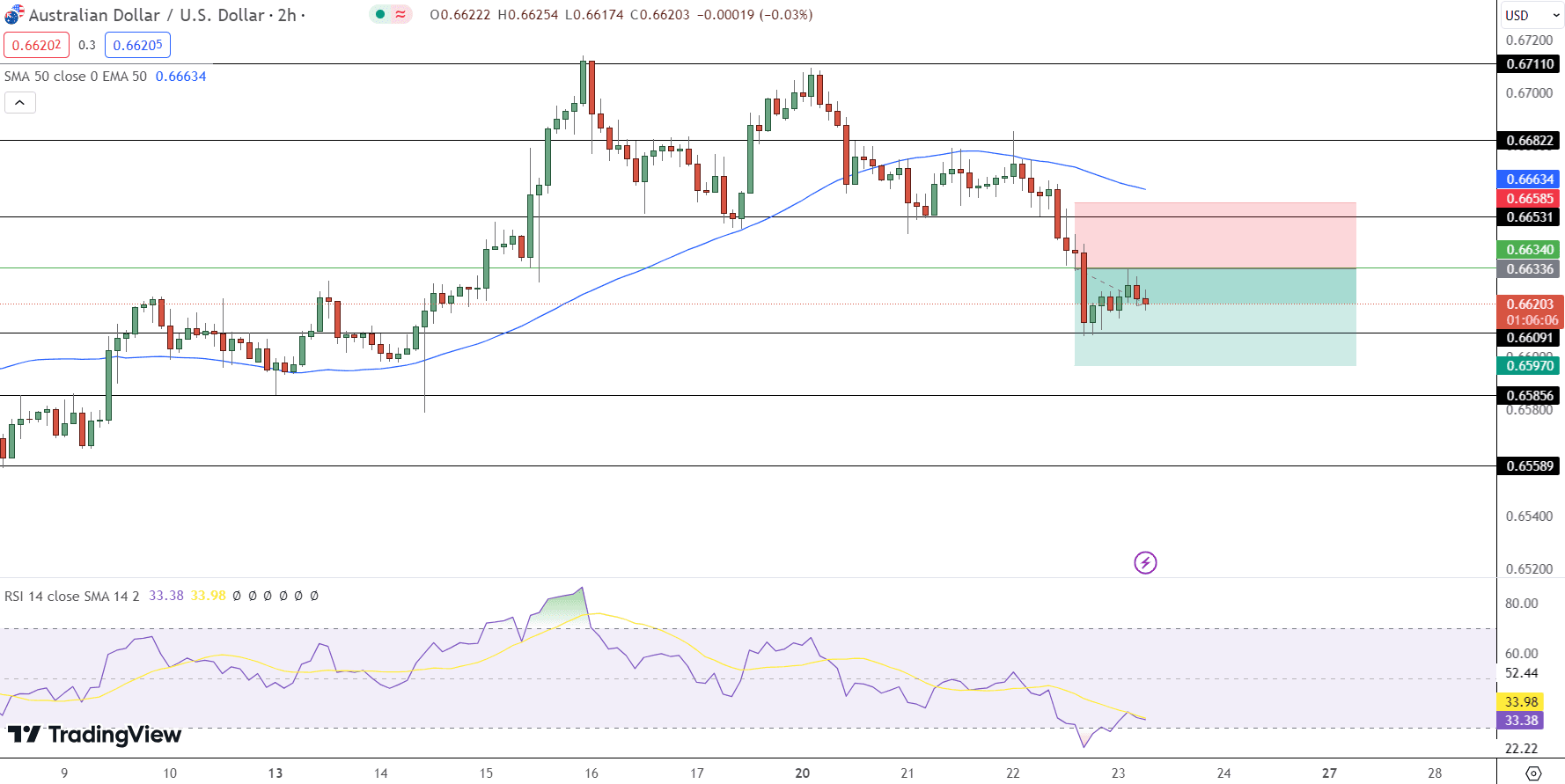
Task: Click the 0.66822 horizontal line price label
Action: coord(1530,141)
